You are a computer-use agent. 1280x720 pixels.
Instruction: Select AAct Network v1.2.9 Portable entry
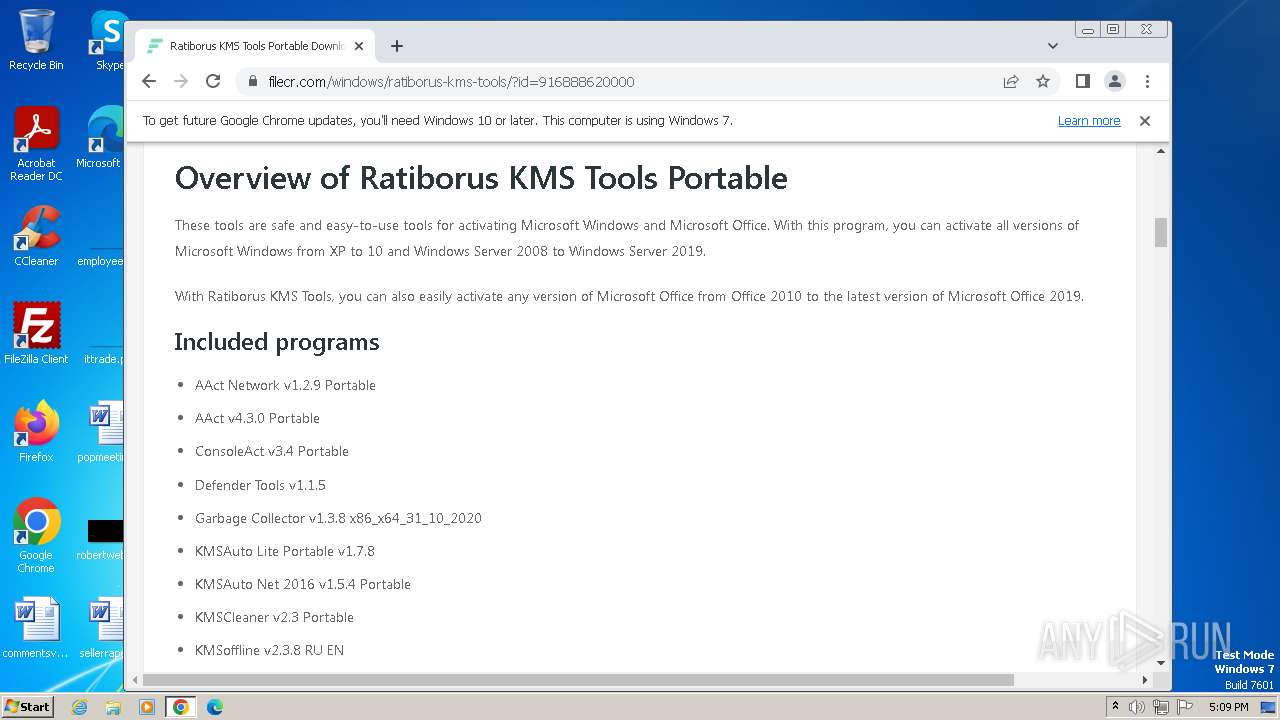pyautogui.click(x=285, y=385)
